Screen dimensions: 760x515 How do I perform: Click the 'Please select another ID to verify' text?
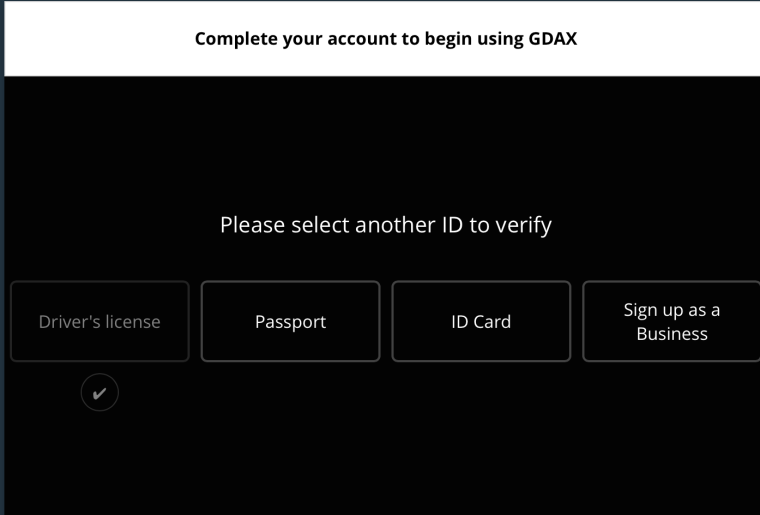pyautogui.click(x=385, y=225)
